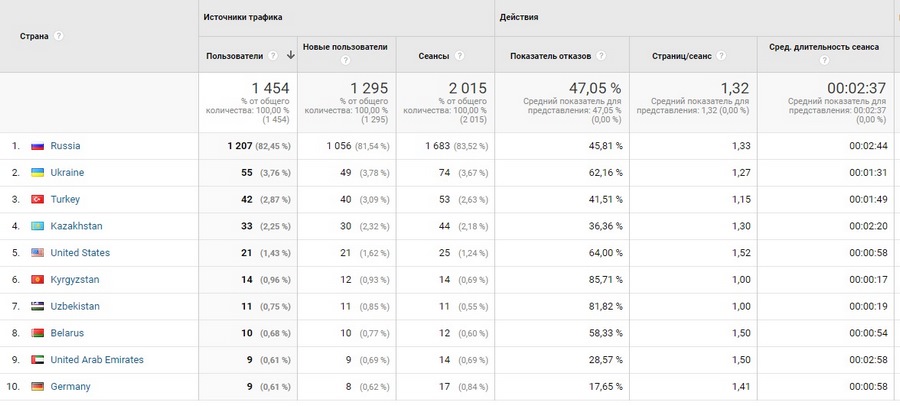Open the Ukraine country link
The height and width of the screenshot is (406, 900).
click(x=67, y=172)
